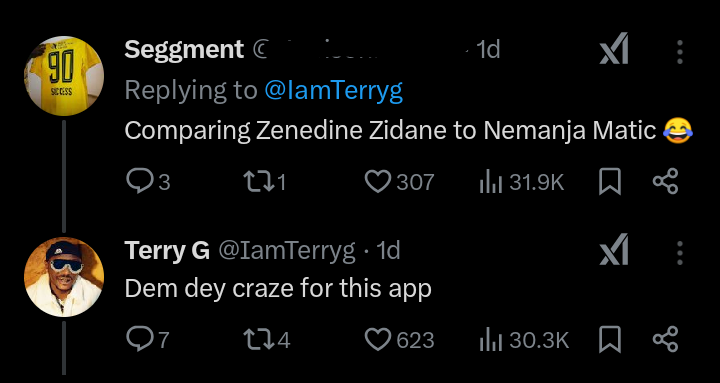Open the @IamTerryg mention link
The width and height of the screenshot is (720, 383).
334,90
